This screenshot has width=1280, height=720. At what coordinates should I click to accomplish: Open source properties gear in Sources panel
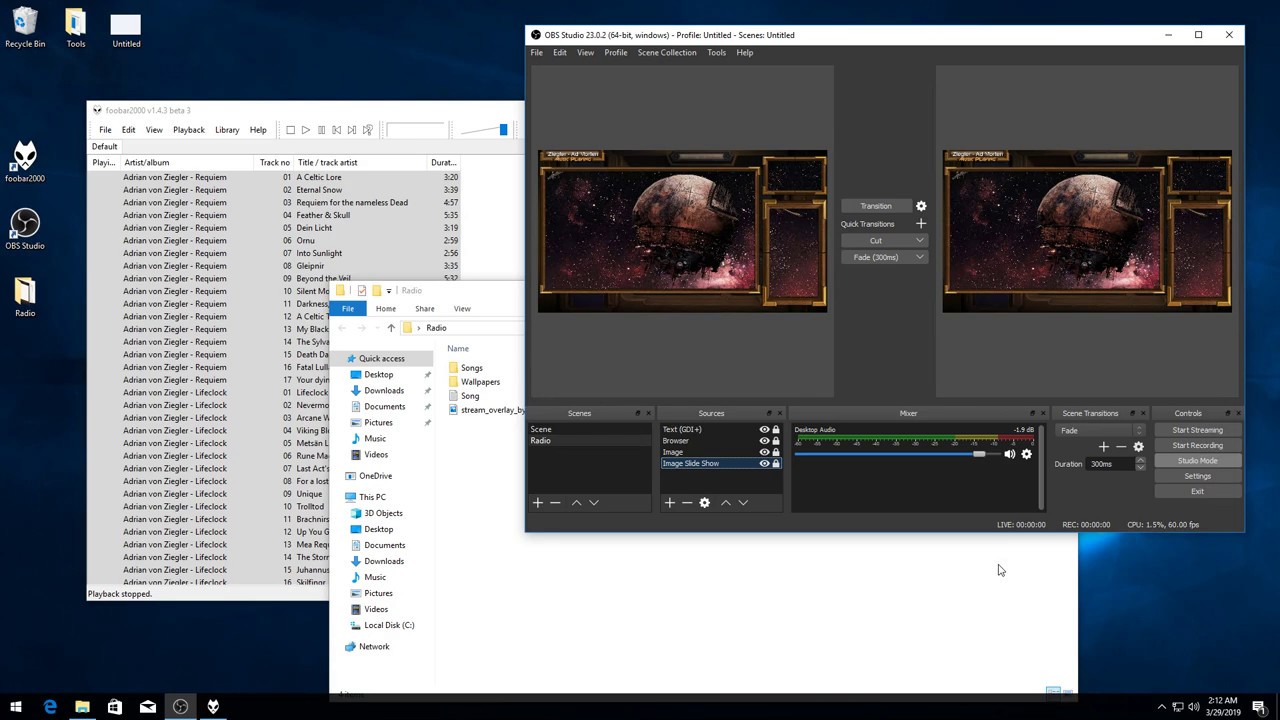point(705,503)
